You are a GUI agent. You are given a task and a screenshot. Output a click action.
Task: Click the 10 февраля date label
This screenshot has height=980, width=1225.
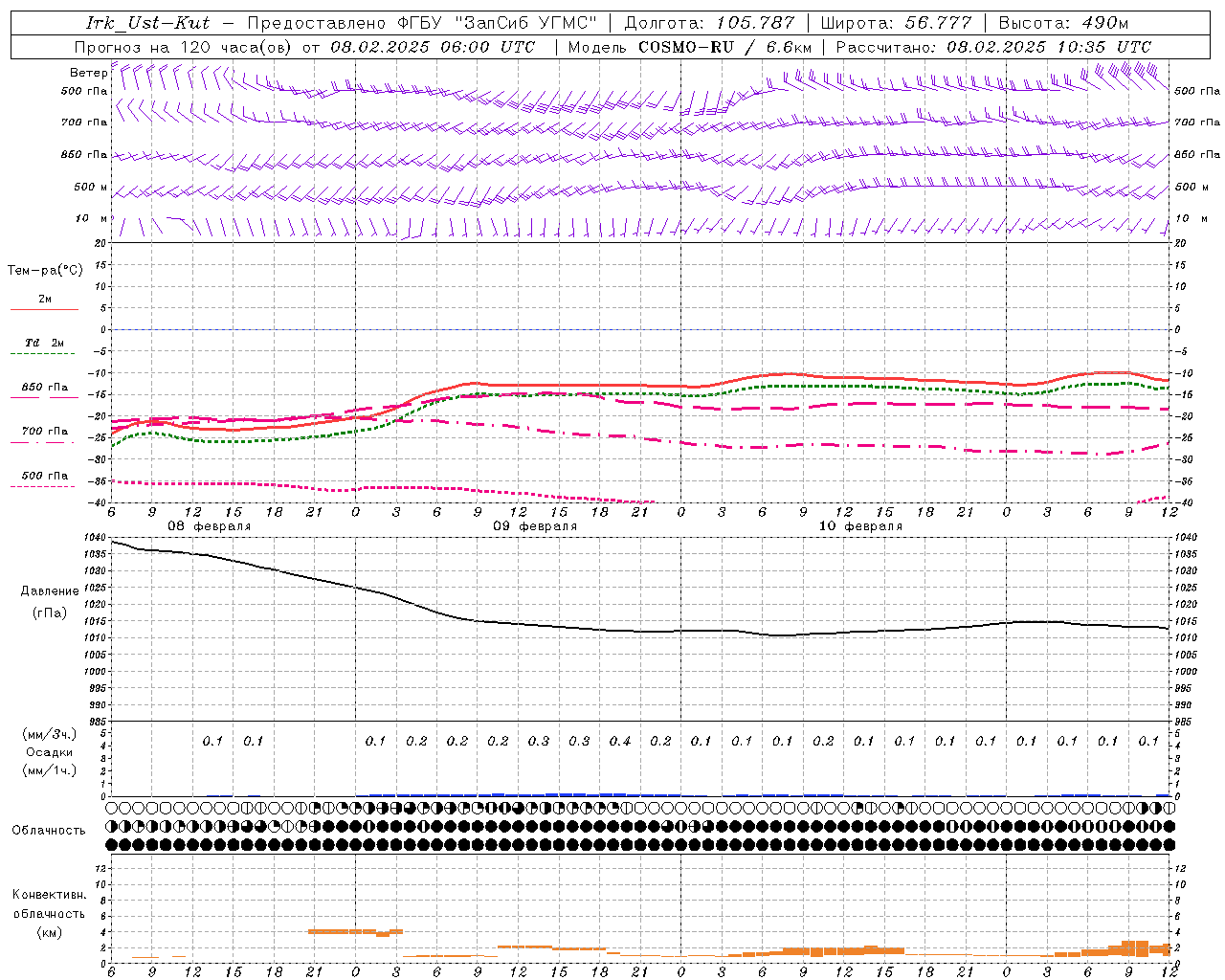pos(860,526)
